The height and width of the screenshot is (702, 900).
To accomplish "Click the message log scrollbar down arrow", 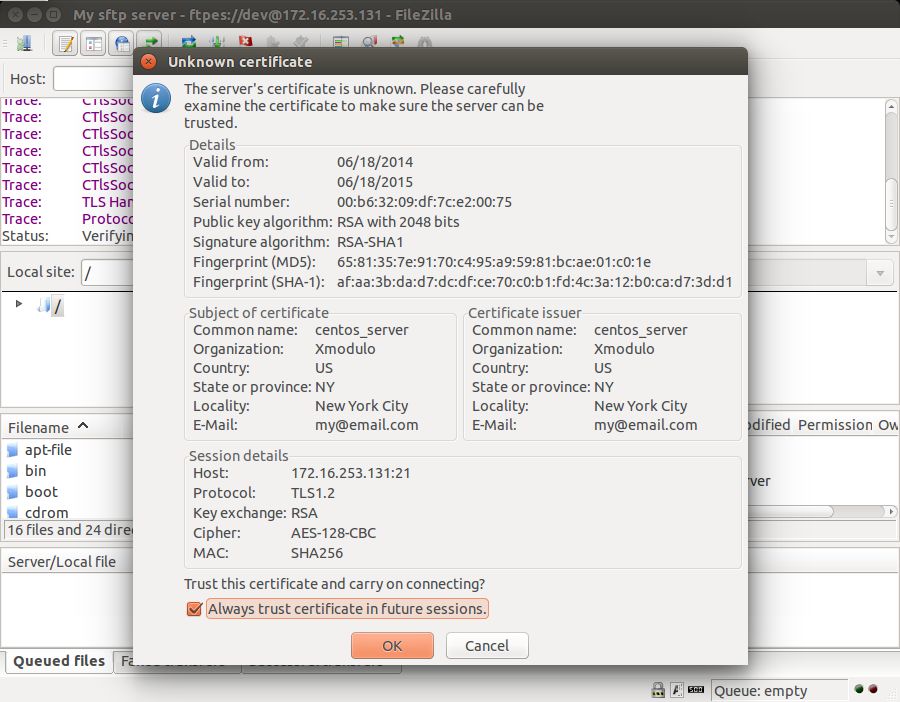I will click(891, 236).
